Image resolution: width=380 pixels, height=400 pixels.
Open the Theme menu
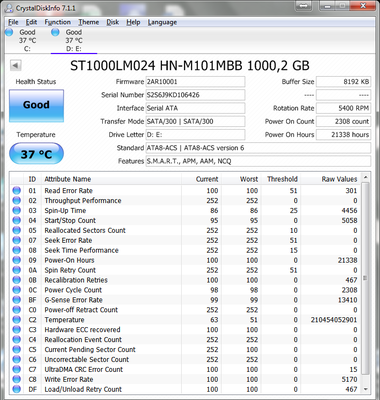point(89,22)
